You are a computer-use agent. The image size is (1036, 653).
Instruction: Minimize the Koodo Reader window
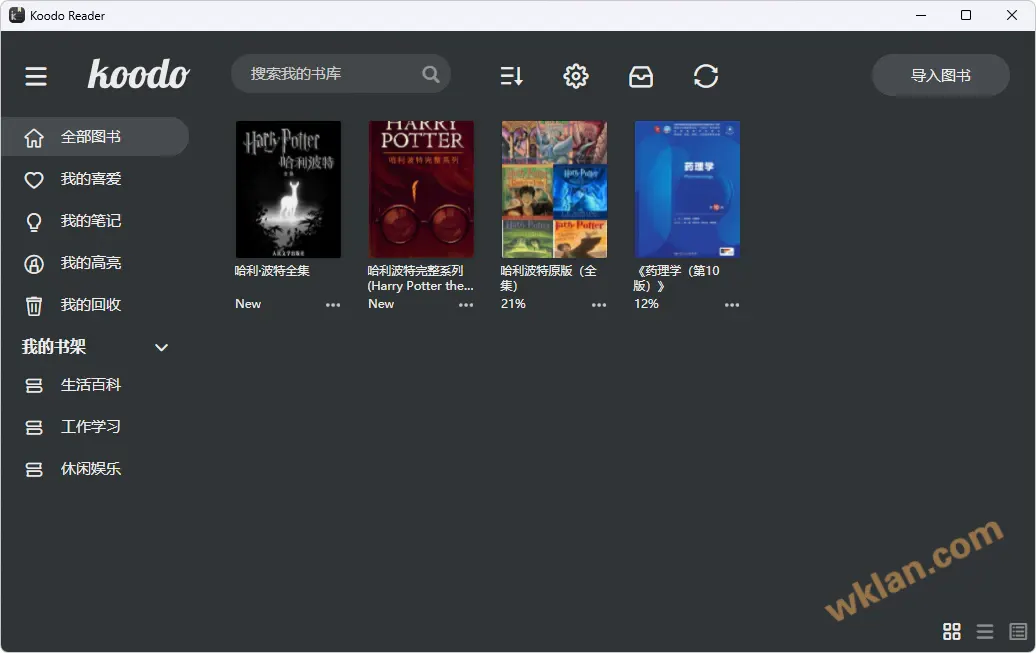pos(921,15)
